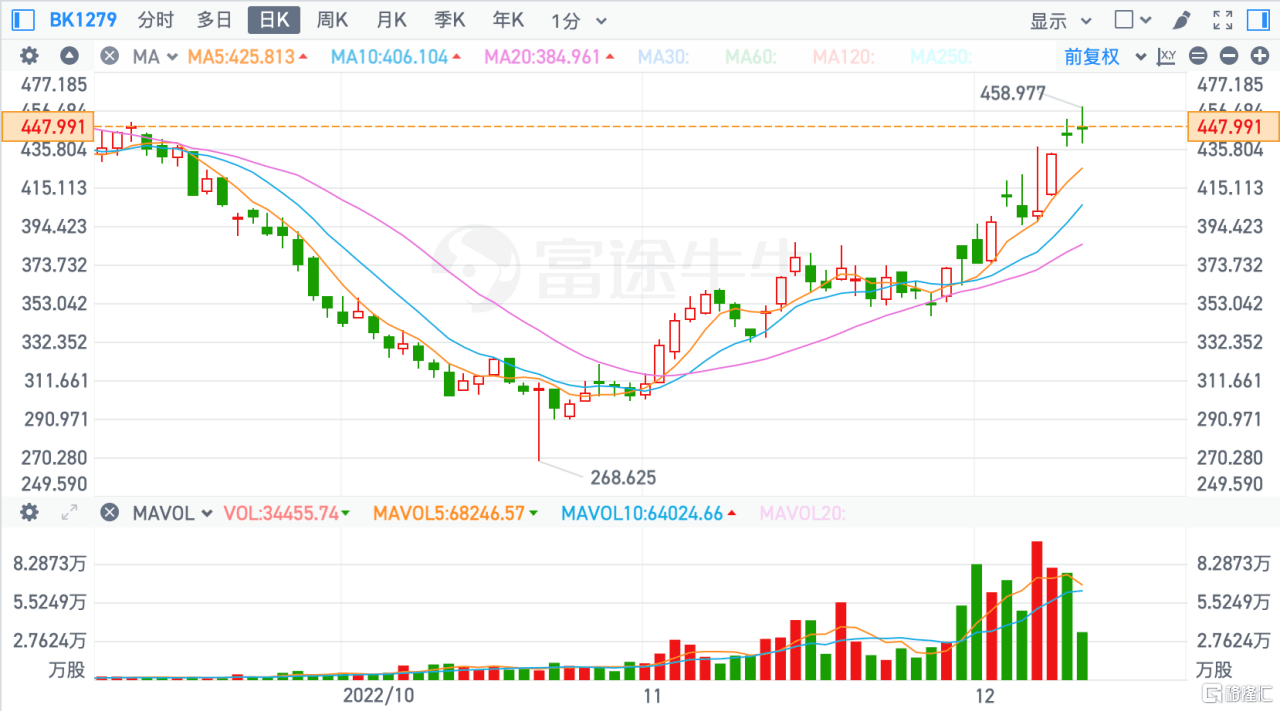Open the XY axis settings icon
The image size is (1280, 711).
point(1166,56)
